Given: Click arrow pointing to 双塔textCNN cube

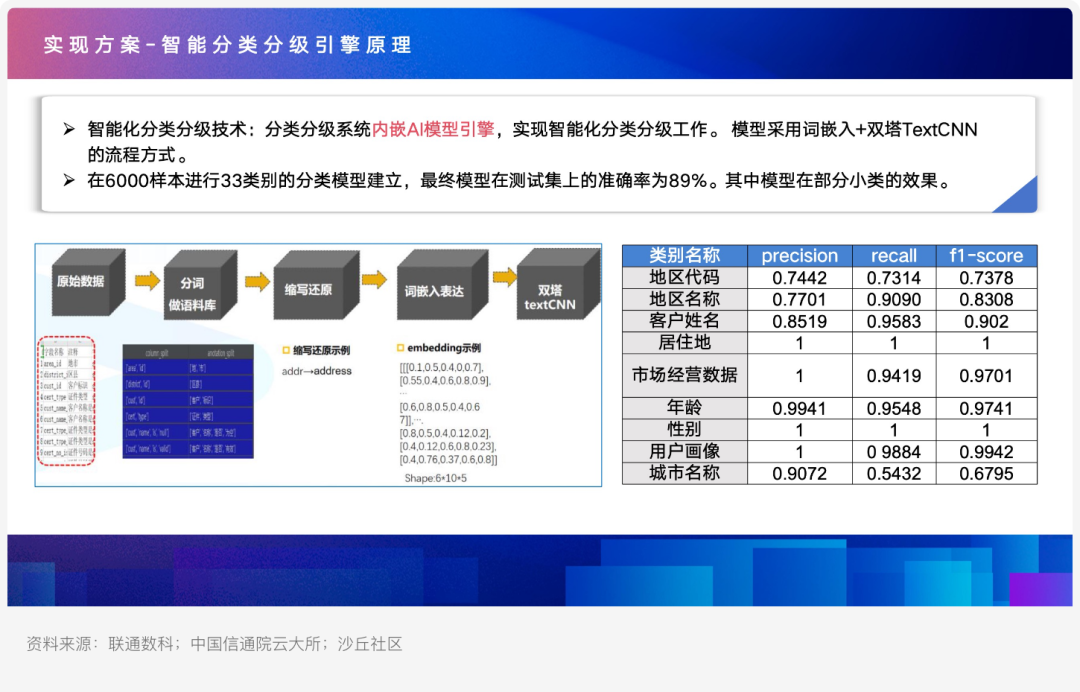Looking at the screenshot, I should point(503,278).
